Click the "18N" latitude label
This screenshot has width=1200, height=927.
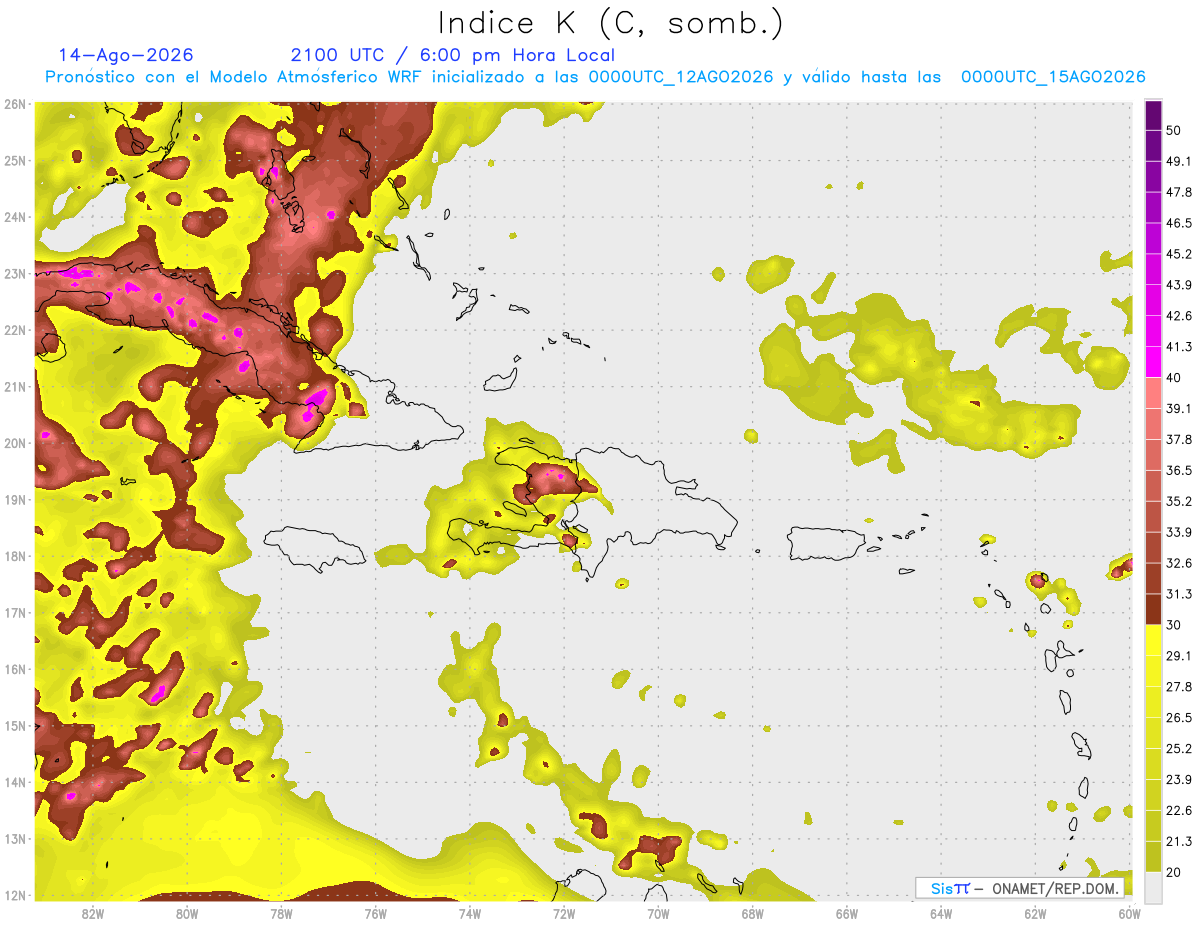coord(15,556)
